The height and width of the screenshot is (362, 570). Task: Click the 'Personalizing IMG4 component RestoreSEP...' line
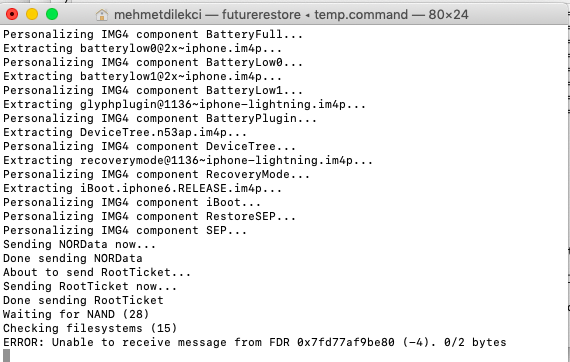[x=149, y=216]
